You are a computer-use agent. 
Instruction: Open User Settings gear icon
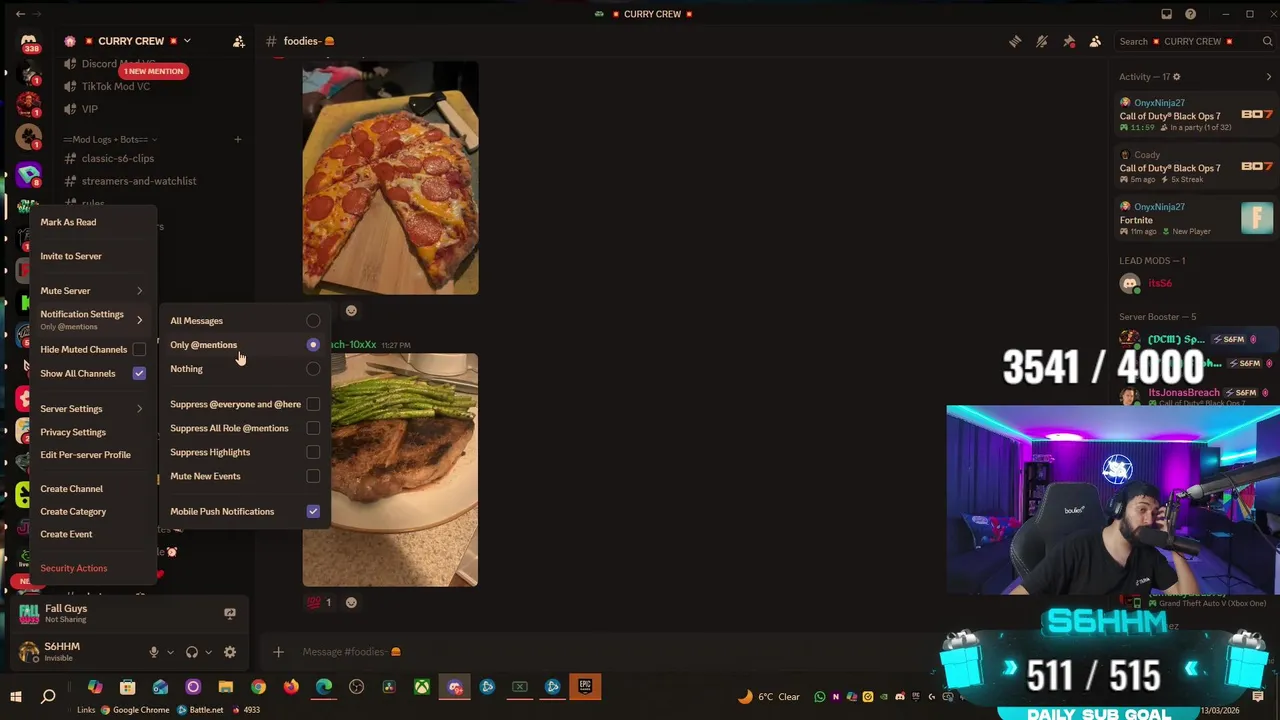[230, 652]
